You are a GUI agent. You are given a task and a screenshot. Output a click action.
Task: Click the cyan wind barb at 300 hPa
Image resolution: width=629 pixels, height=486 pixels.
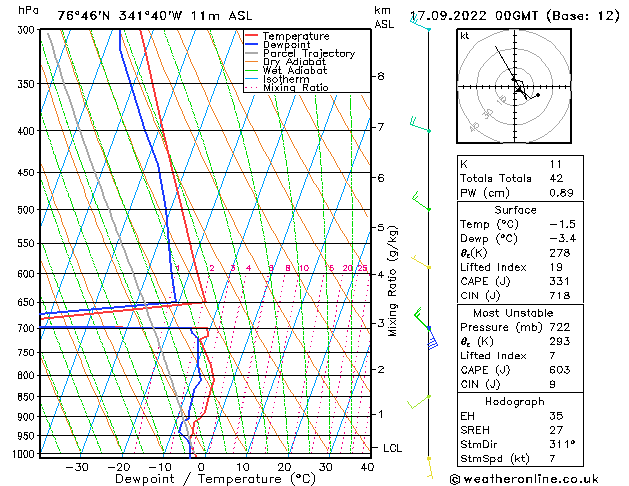(x=420, y=22)
